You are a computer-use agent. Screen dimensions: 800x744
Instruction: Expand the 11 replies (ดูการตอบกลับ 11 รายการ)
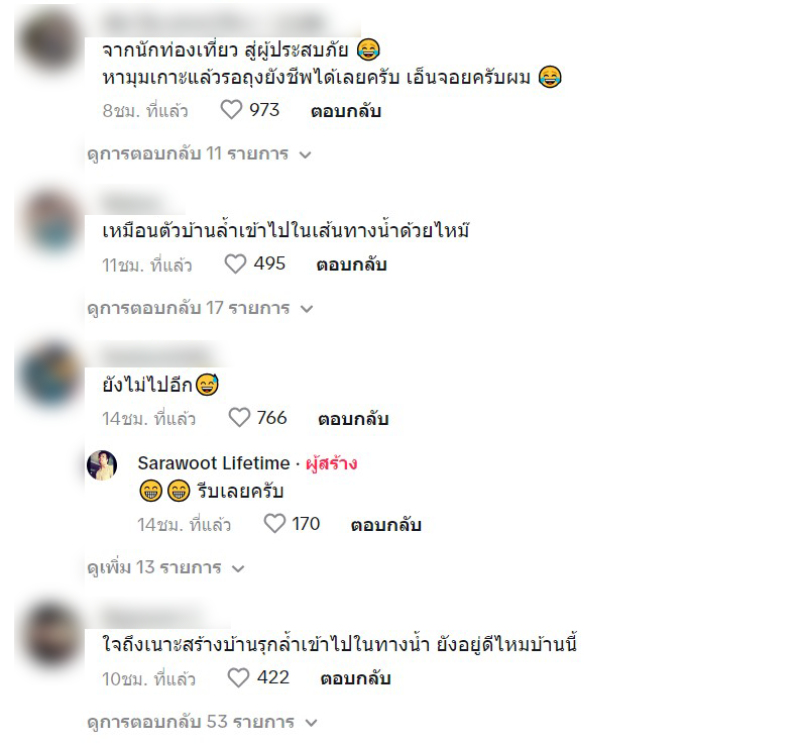pos(199,154)
